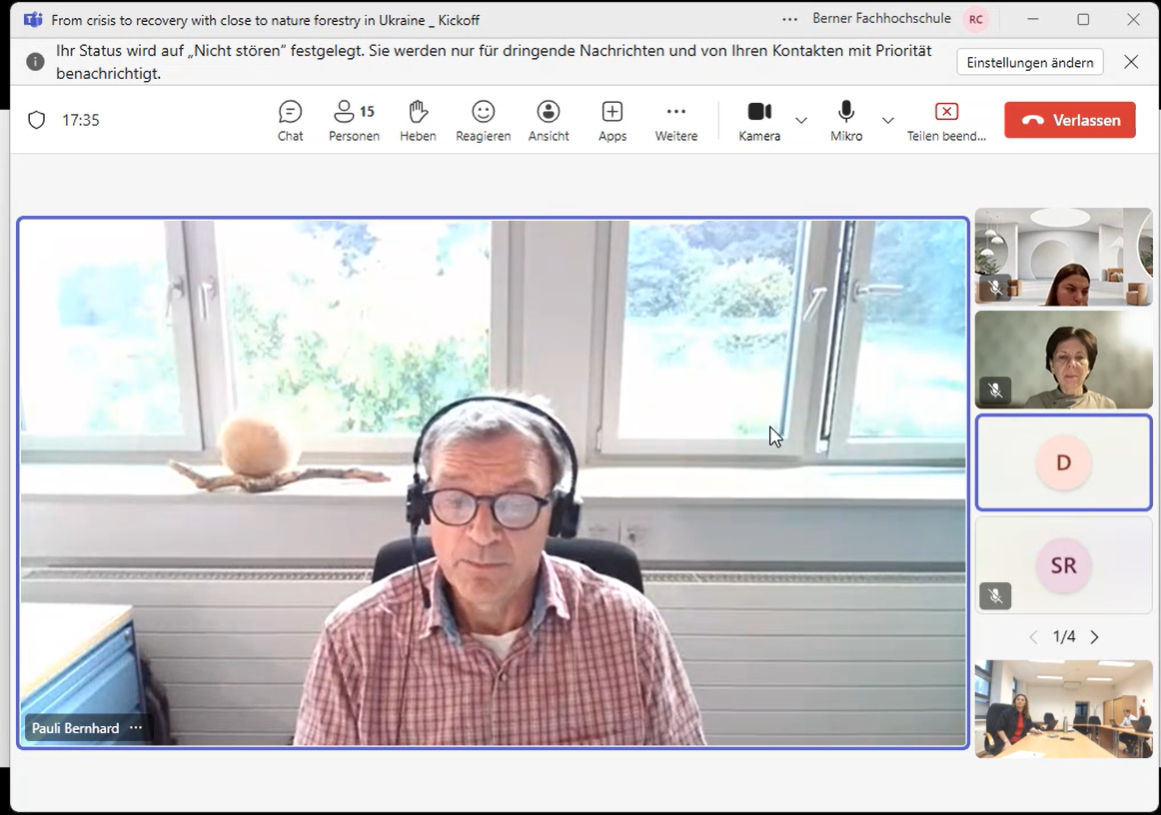Viewport: 1161px width, 815px height.
Task: Click the shield security icon
Action: pos(37,120)
